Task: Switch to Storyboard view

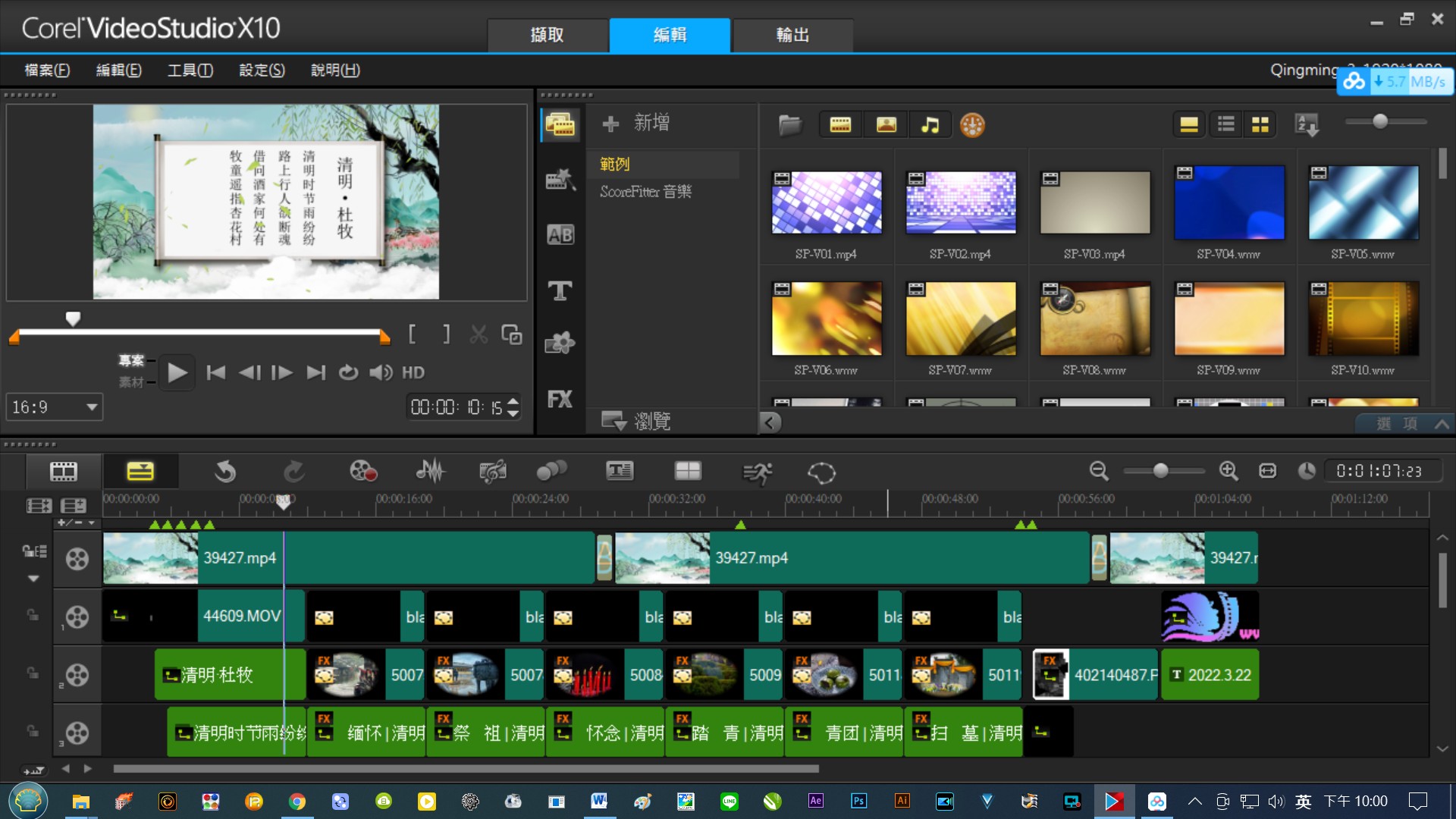Action: (x=64, y=472)
